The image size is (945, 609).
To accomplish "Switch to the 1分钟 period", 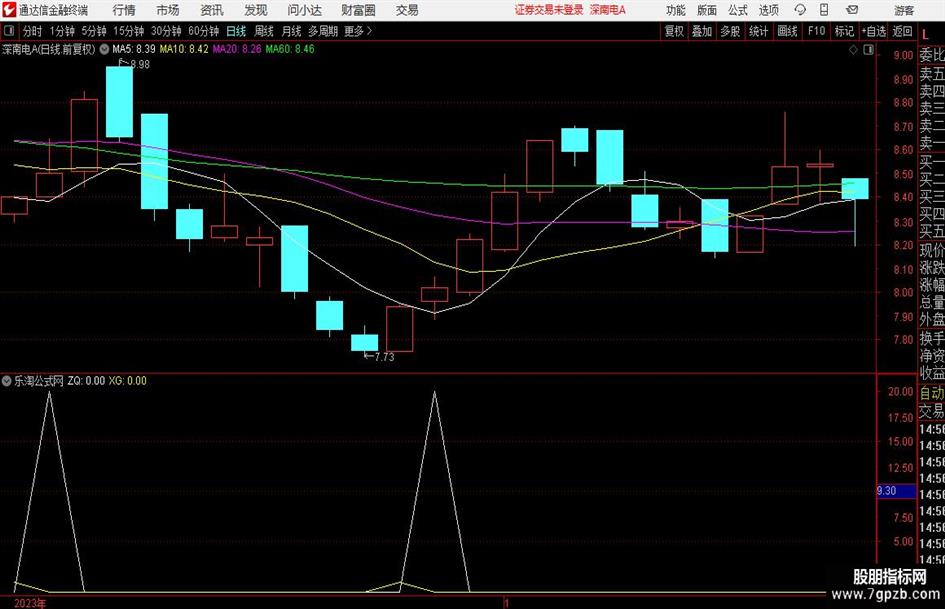I will pos(62,31).
